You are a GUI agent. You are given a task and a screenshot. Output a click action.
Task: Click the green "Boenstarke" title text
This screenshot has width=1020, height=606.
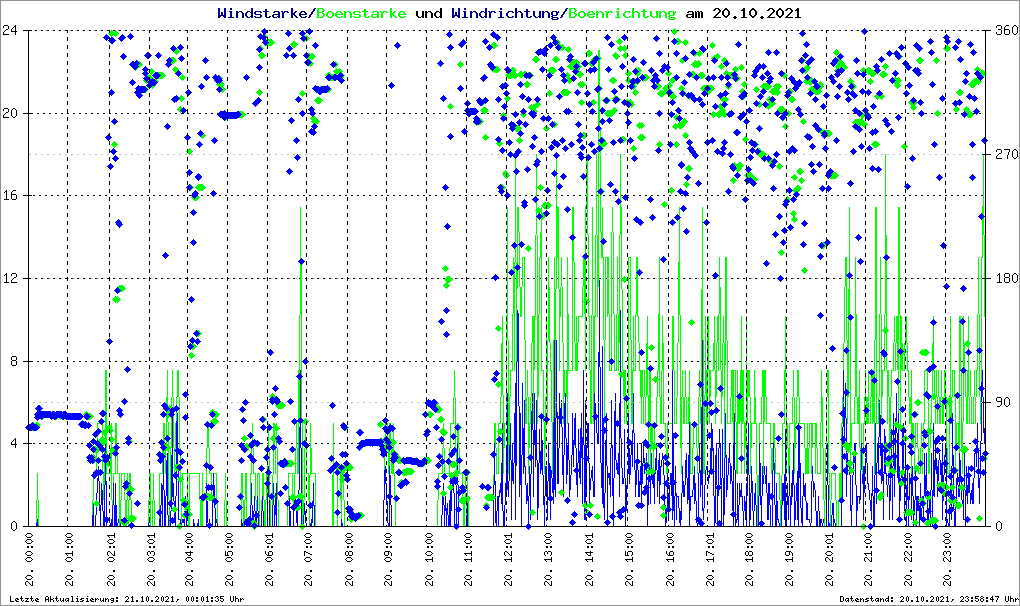click(x=361, y=14)
